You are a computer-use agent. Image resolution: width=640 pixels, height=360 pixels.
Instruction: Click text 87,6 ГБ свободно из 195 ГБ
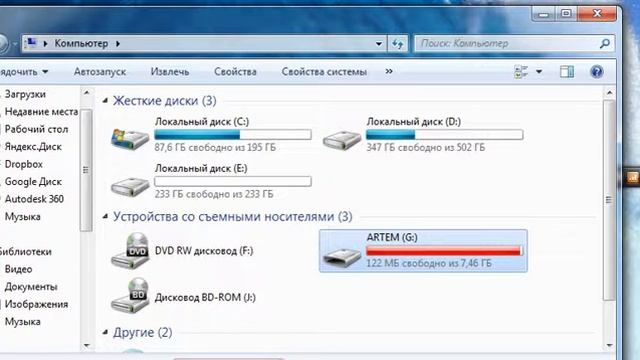coord(215,147)
